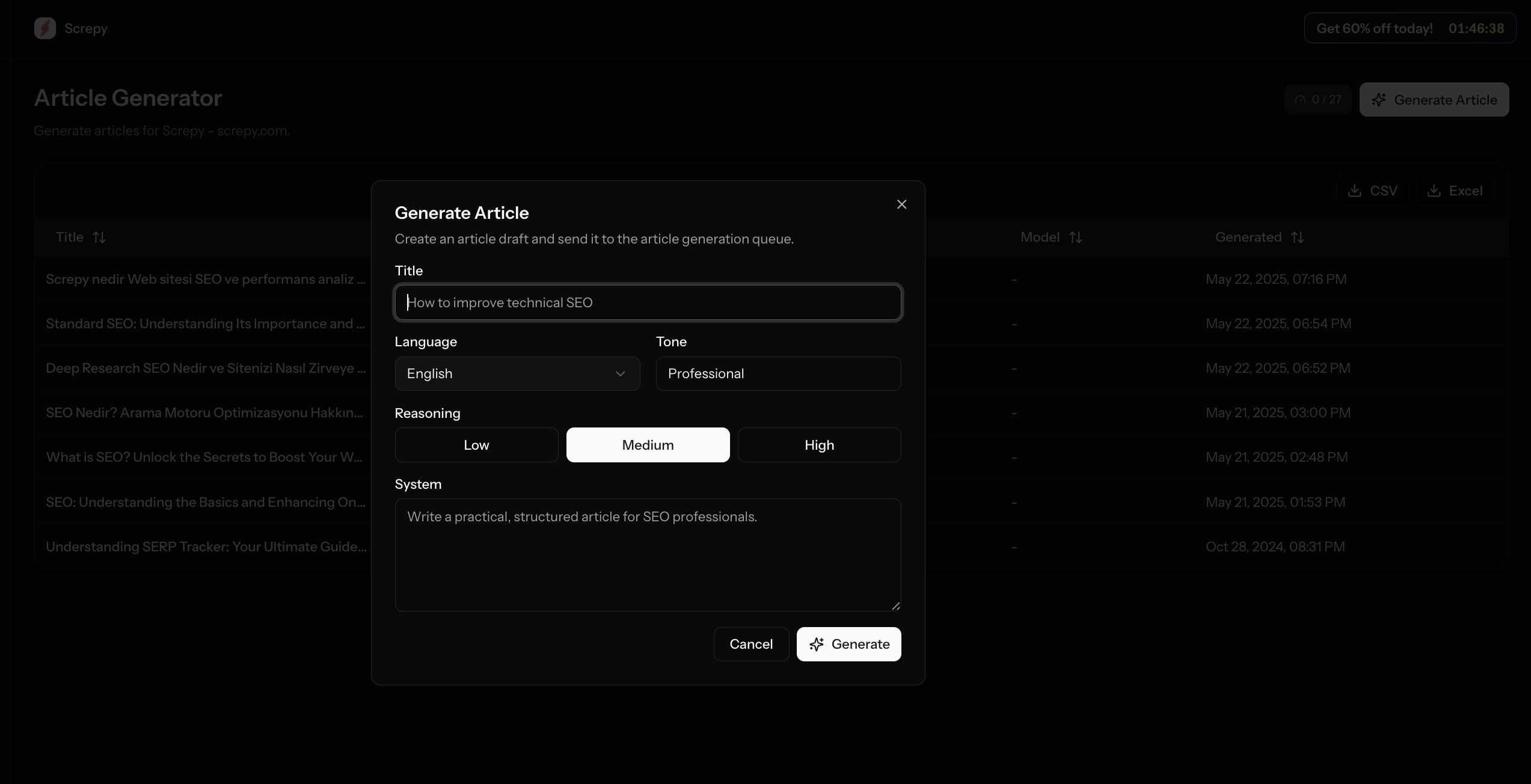Click the System prompt text area
1531x784 pixels.
(648, 554)
